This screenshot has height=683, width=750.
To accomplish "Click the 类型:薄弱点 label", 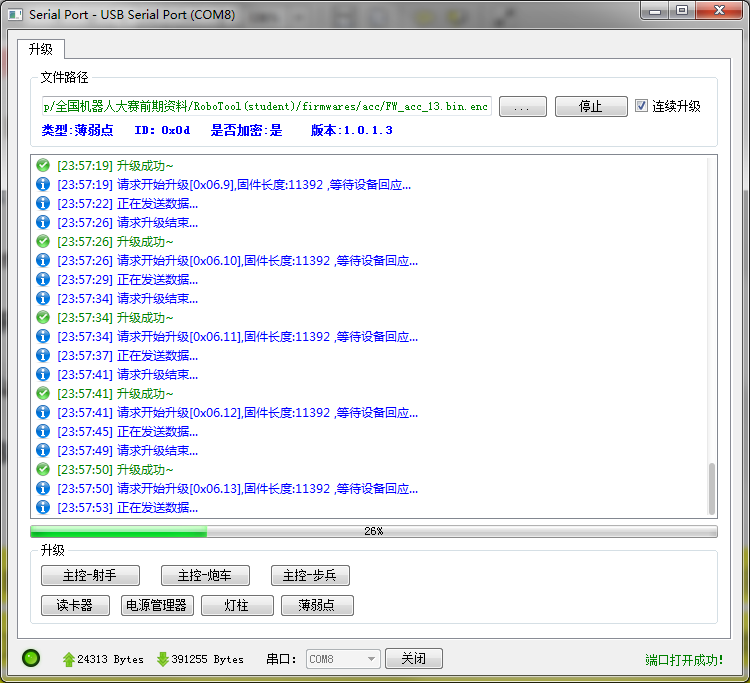I will (x=77, y=130).
